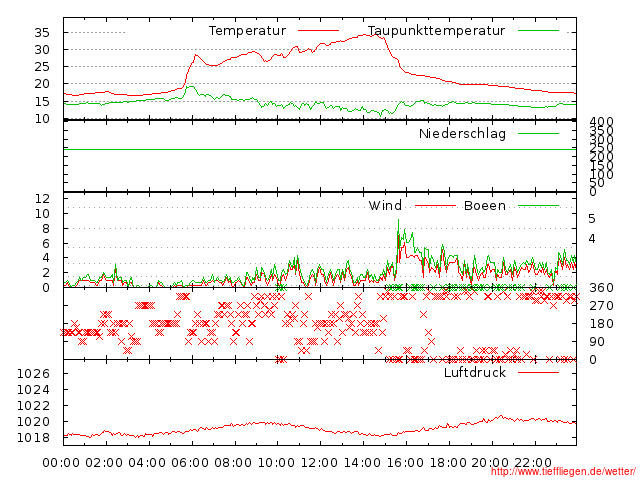Click the 1018 pressure axis value
The image size is (640, 480).
(x=33, y=438)
